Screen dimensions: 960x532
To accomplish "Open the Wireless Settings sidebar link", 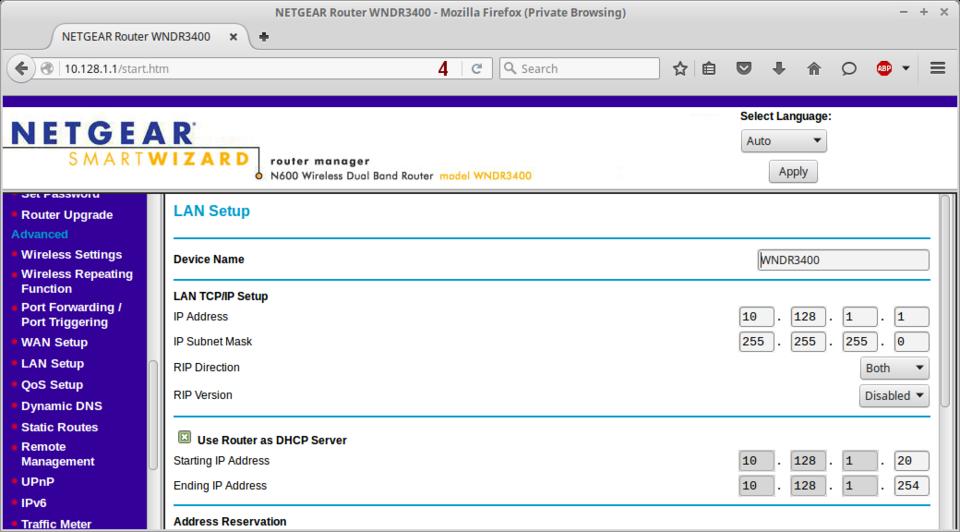I will (71, 254).
